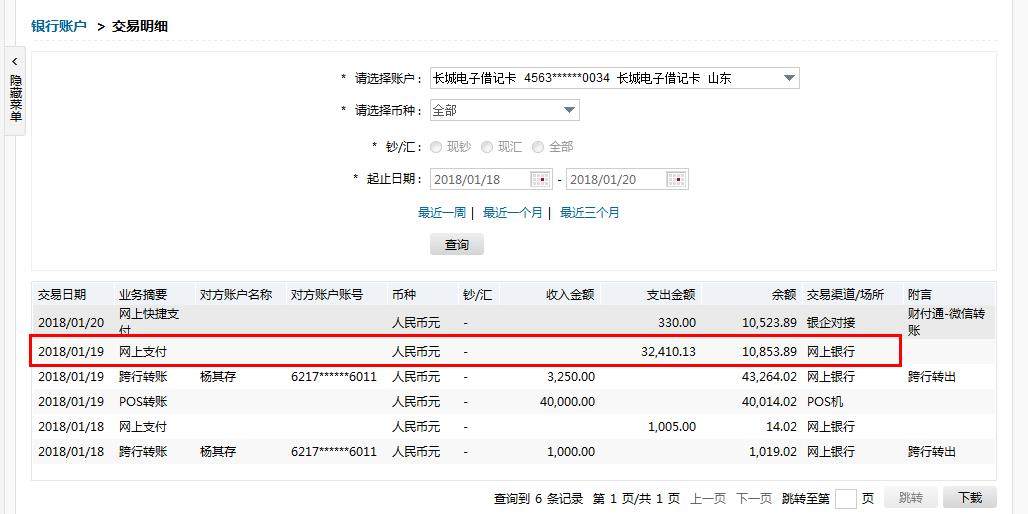Sort by the 交易日期 column header
The width and height of the screenshot is (1028, 514).
pos(62,294)
